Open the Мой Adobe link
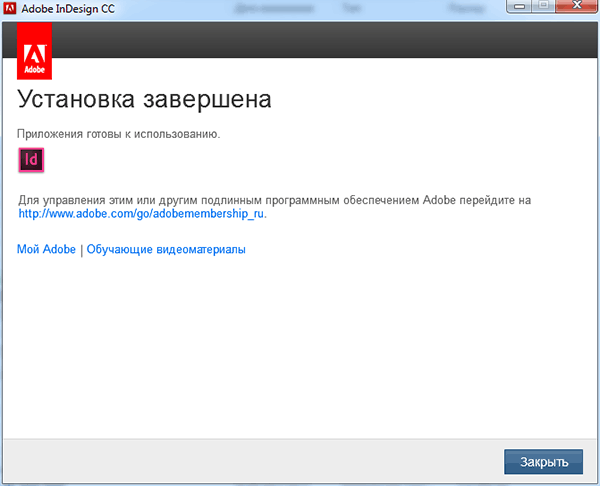Image resolution: width=600 pixels, height=486 pixels. [46, 249]
